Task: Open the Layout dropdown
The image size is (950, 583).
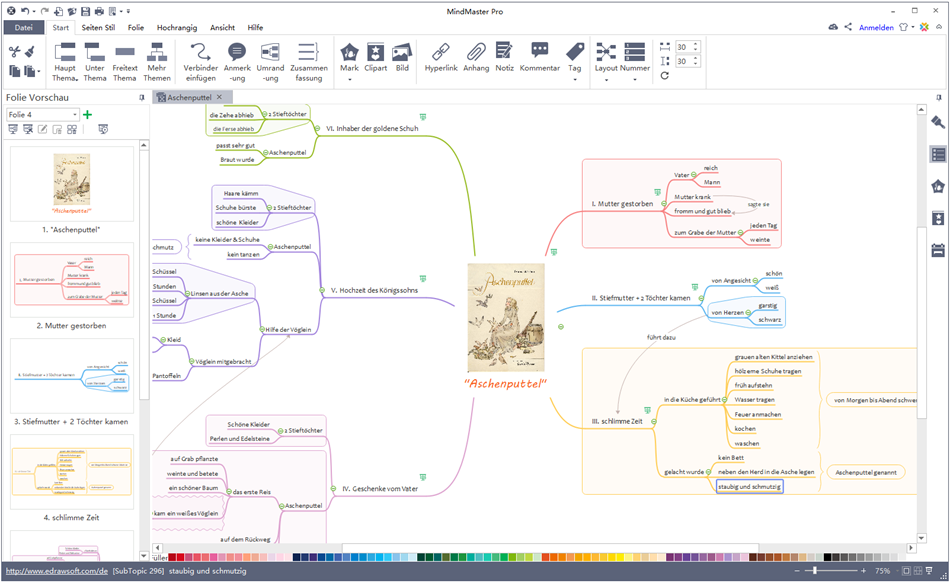Action: pyautogui.click(x=606, y=79)
